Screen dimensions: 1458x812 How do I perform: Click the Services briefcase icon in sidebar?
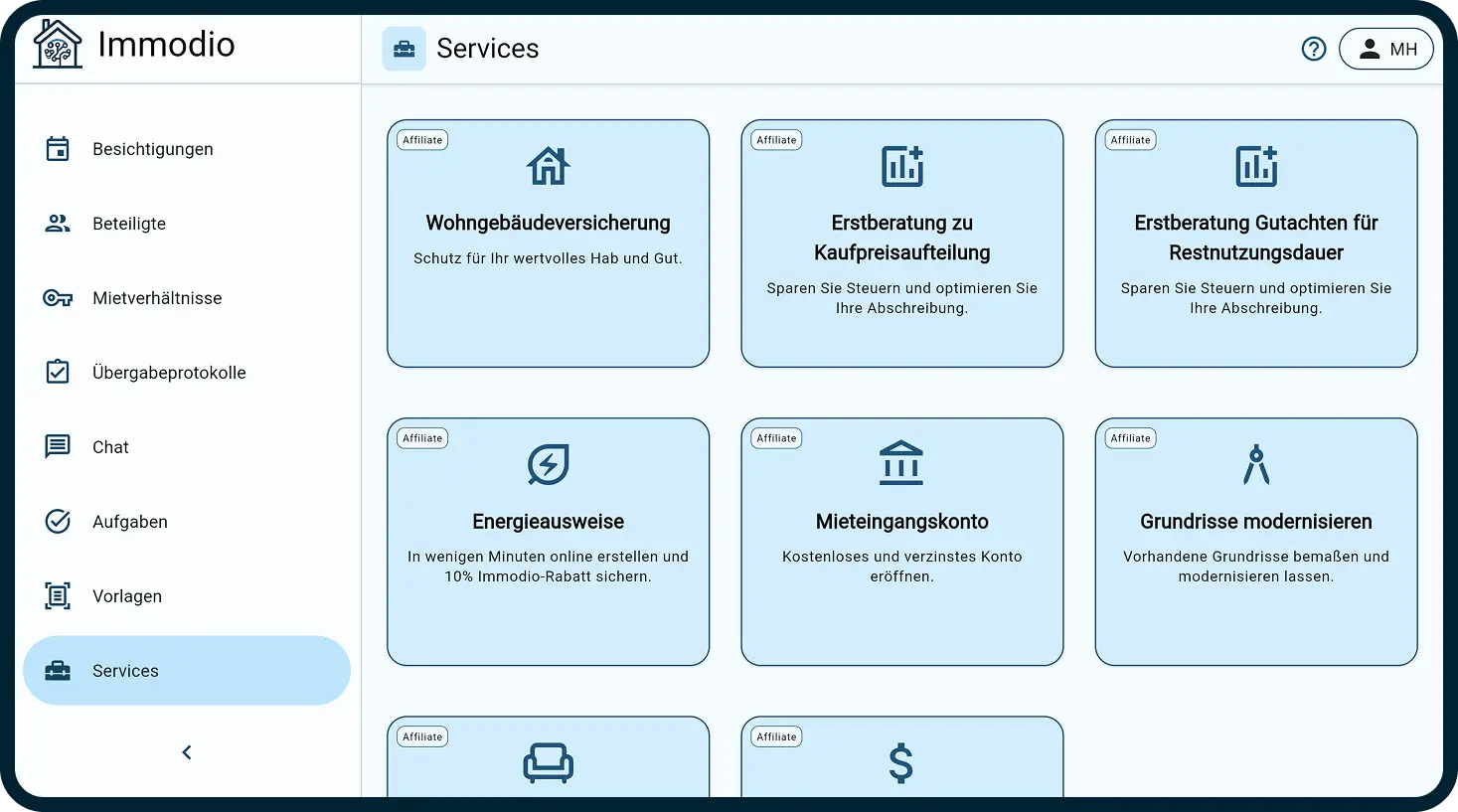tap(58, 671)
